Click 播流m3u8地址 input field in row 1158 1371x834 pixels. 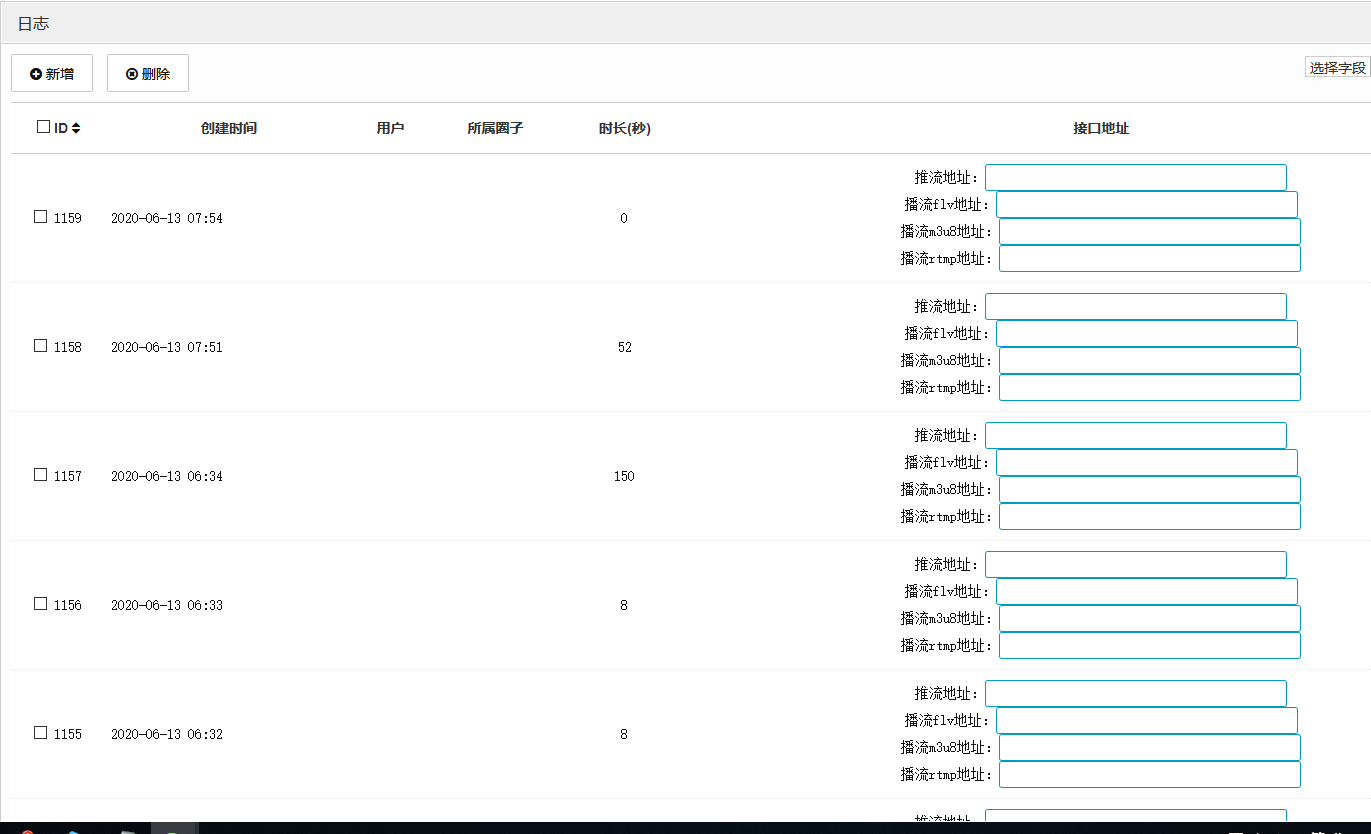coord(1149,361)
